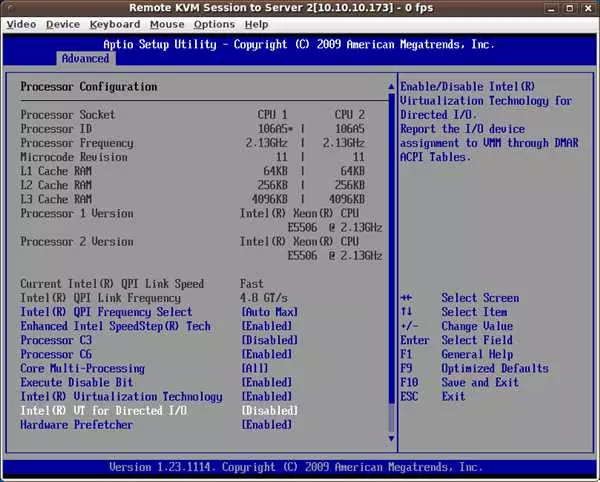Click the BIOS list vertical scrollbar
The width and height of the screenshot is (600, 482).
[x=391, y=262]
